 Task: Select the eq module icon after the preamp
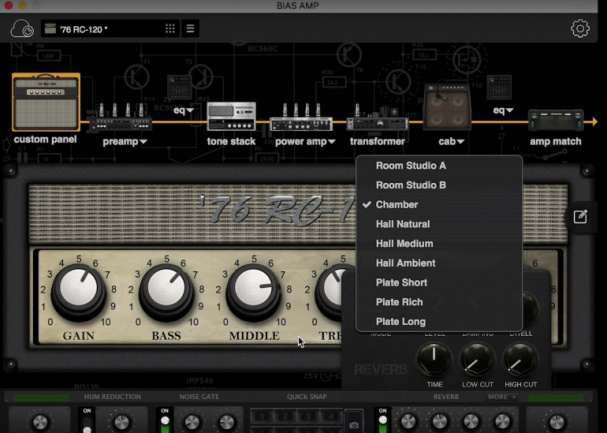pyautogui.click(x=179, y=87)
